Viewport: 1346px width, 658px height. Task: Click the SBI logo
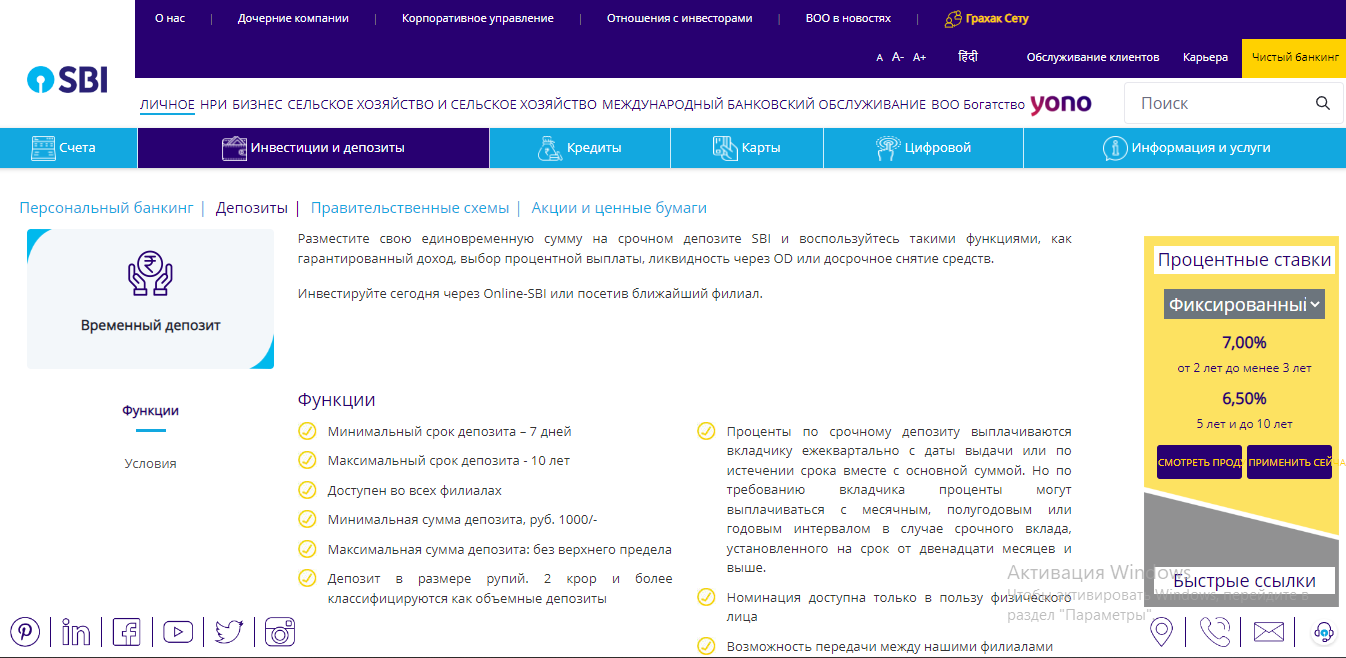click(x=68, y=80)
